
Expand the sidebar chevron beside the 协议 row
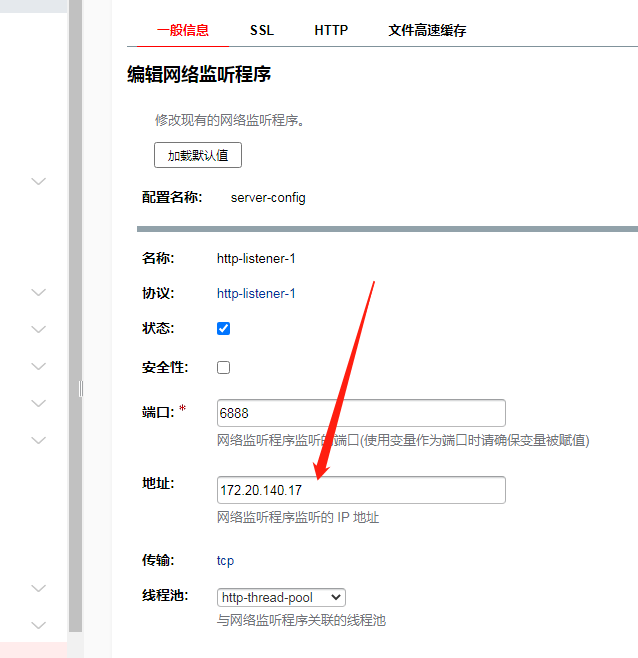click(x=39, y=293)
